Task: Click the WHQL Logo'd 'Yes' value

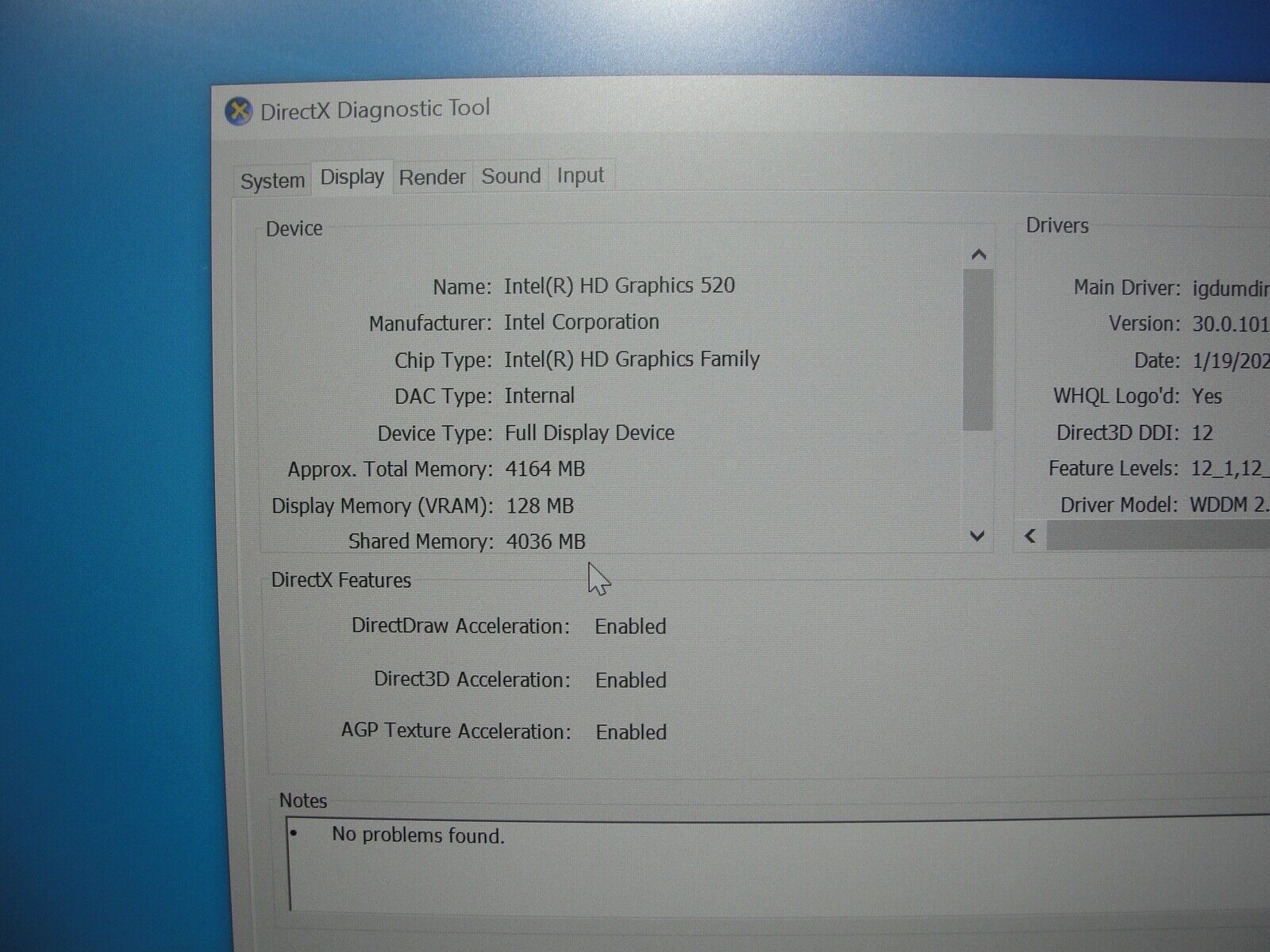Action: pyautogui.click(x=1206, y=396)
